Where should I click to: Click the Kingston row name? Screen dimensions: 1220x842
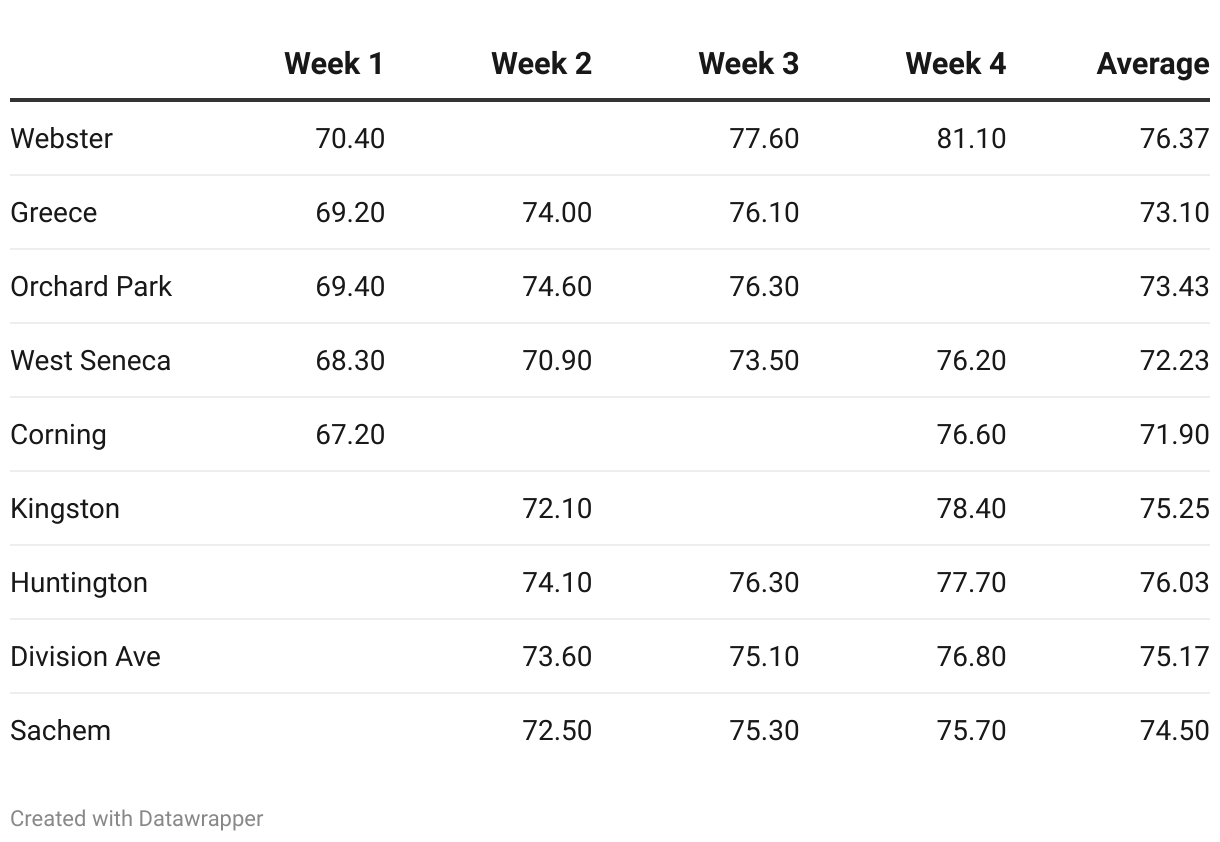[65, 508]
